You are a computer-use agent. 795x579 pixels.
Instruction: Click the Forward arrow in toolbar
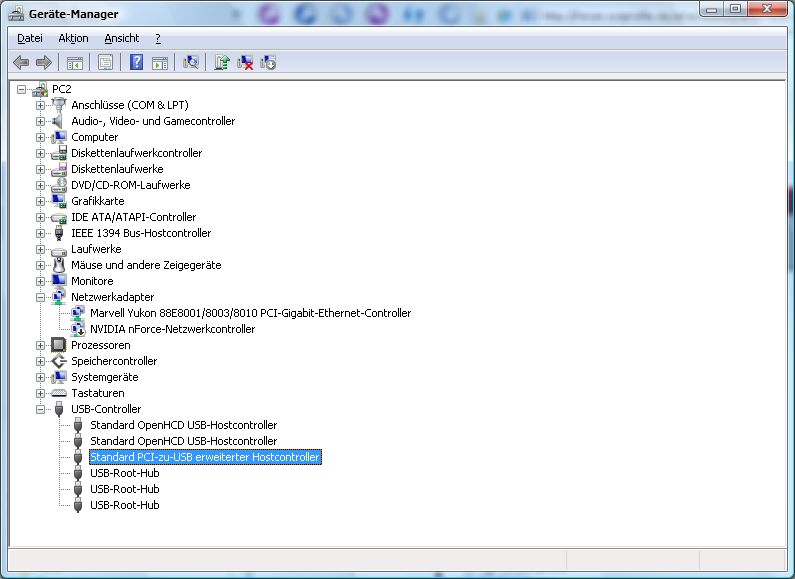44,63
